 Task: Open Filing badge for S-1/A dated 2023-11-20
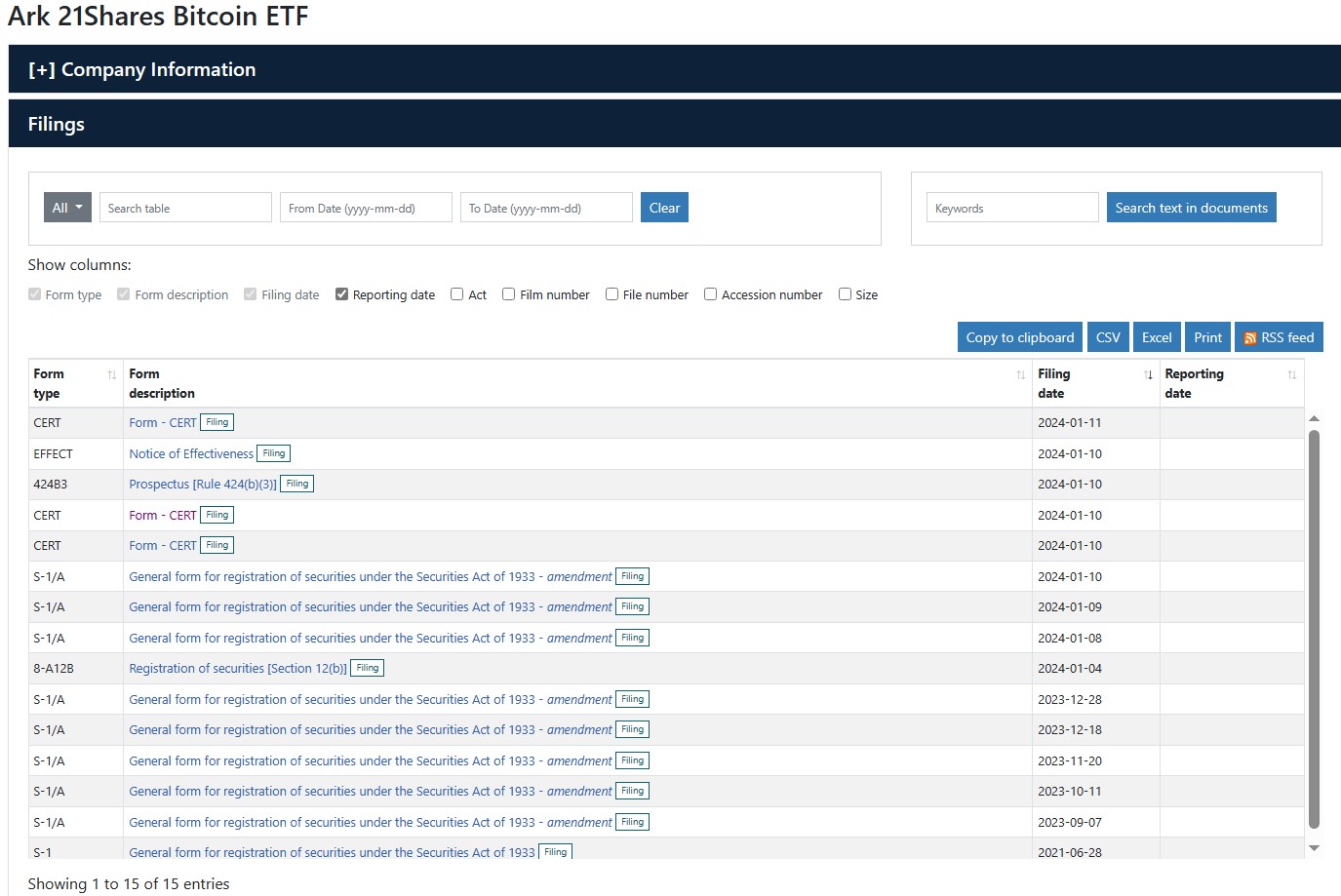pos(632,760)
